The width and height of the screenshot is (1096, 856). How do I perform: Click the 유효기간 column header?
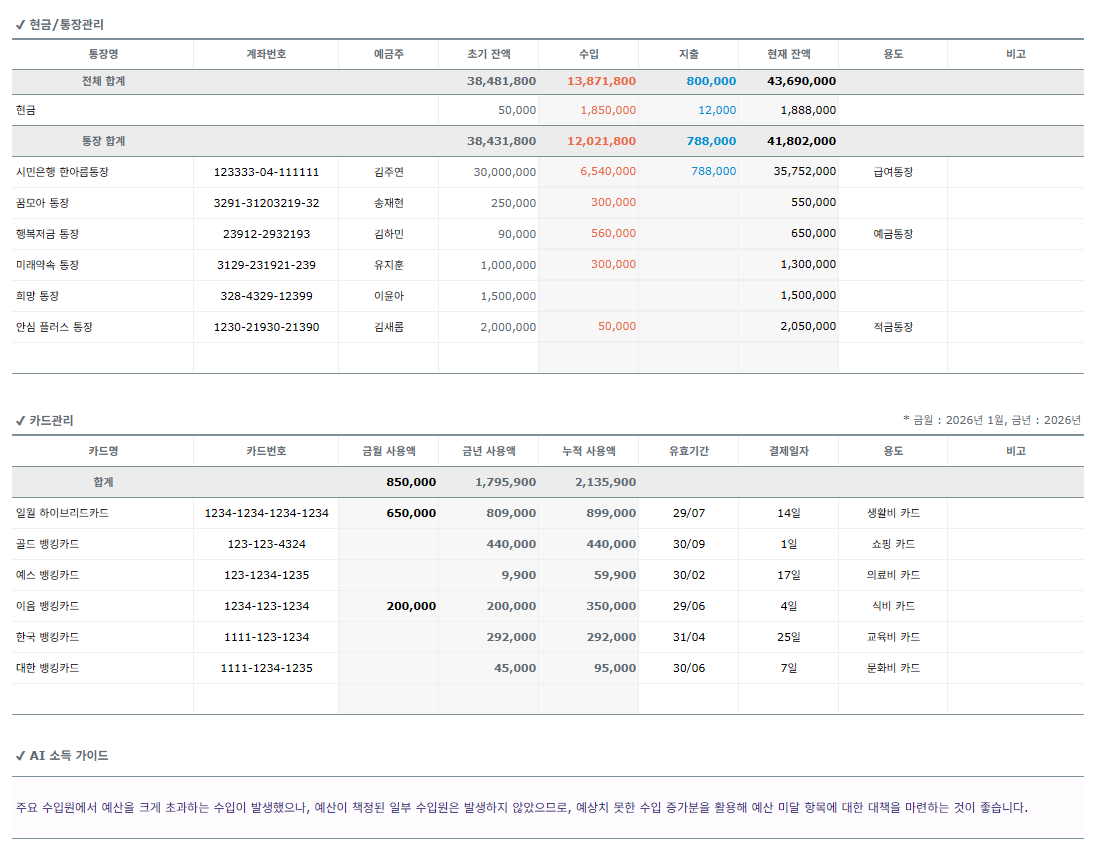tap(688, 451)
